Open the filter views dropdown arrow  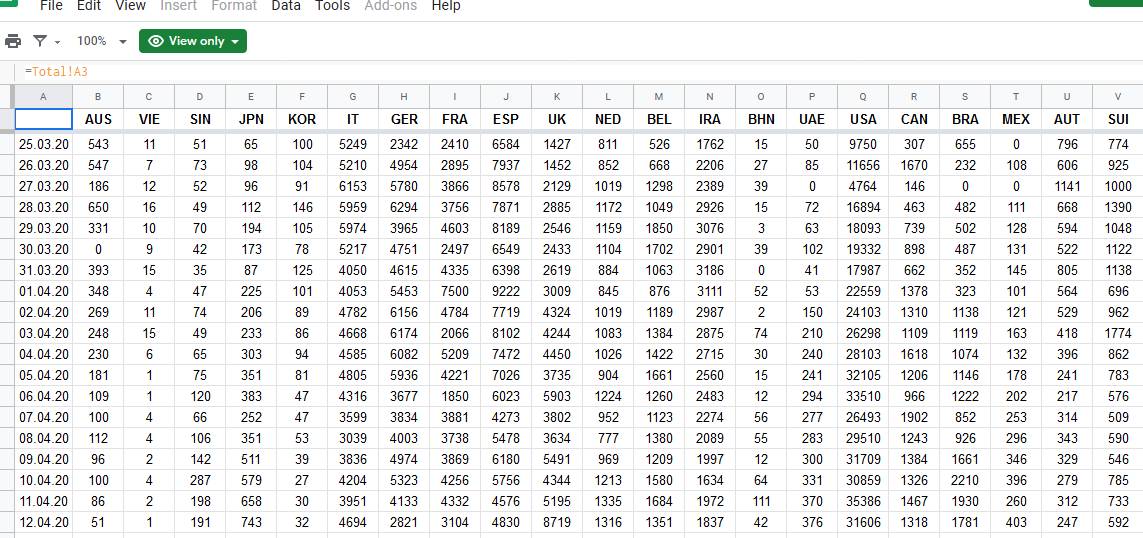pos(57,42)
